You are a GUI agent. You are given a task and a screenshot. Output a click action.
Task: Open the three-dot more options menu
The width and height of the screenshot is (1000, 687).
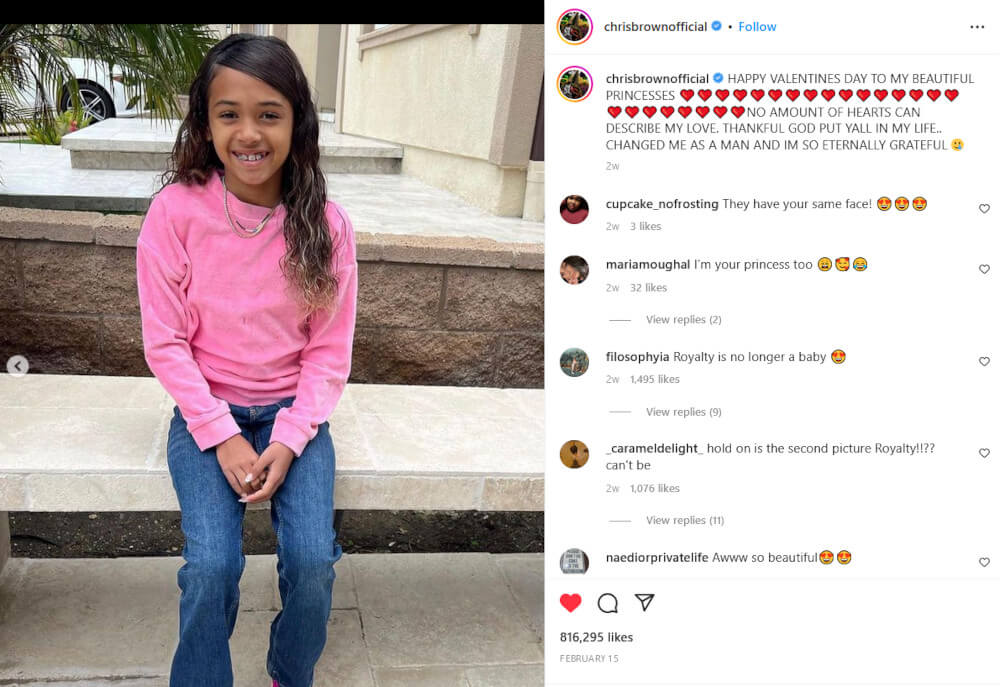click(x=977, y=27)
